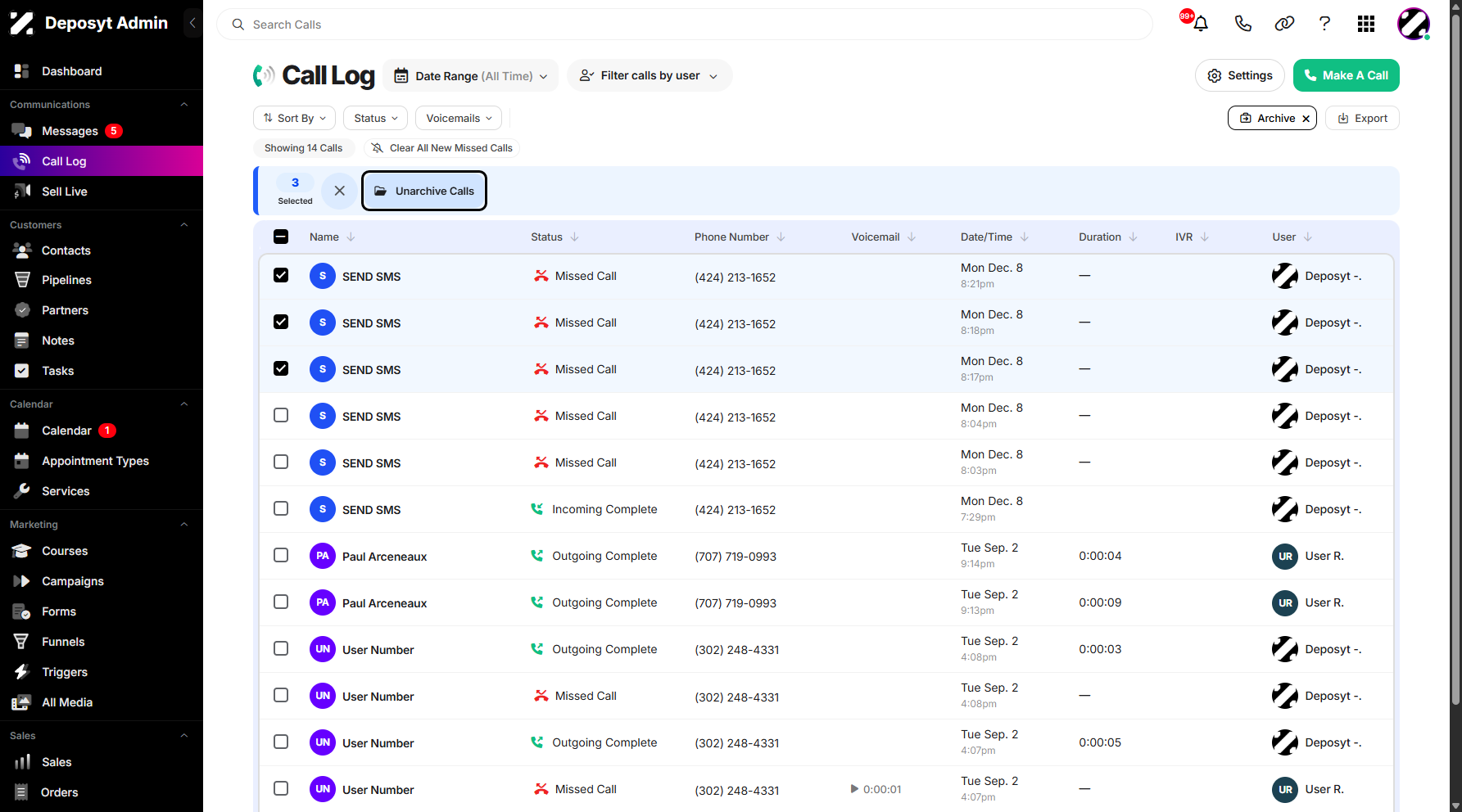Sort by Name column arrow
Image resolution: width=1462 pixels, height=812 pixels.
[351, 237]
